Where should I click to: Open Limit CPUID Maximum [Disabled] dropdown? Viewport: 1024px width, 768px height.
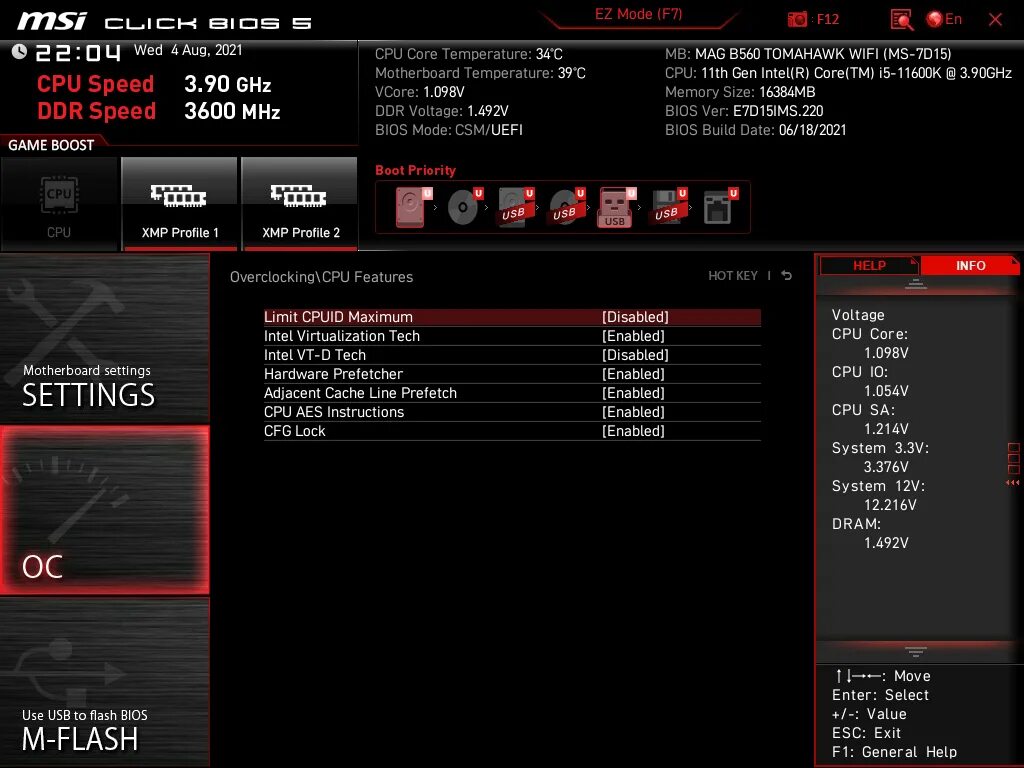[x=635, y=317]
